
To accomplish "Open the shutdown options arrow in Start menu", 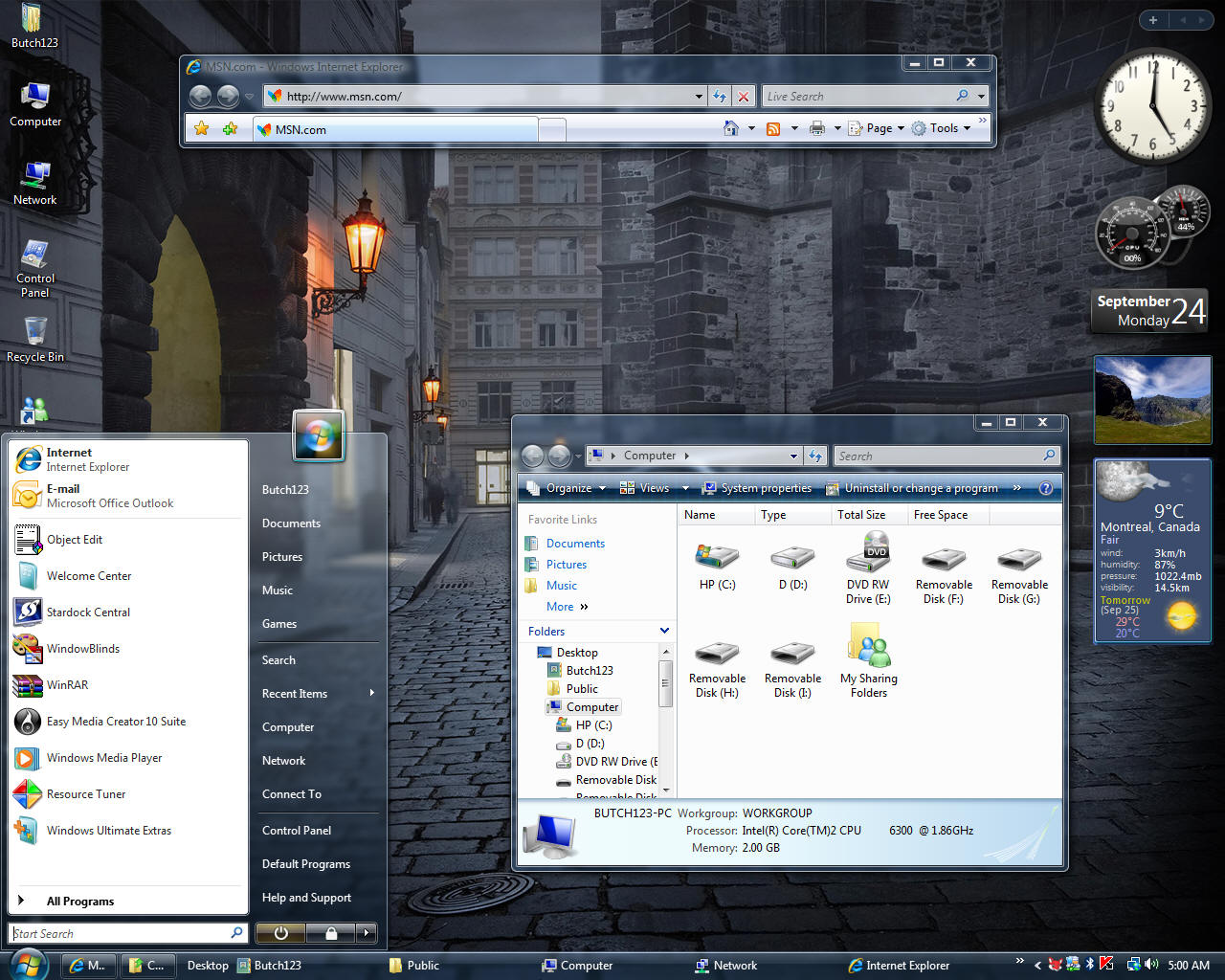I will click(366, 933).
